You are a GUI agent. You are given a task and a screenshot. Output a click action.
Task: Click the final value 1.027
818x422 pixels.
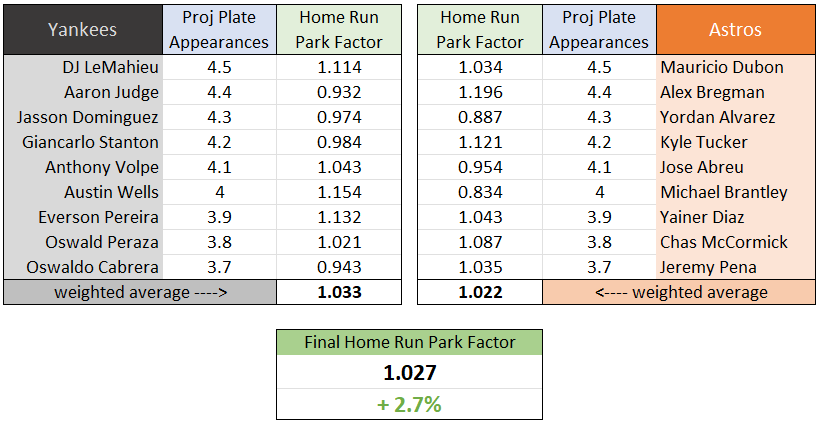pos(409,373)
